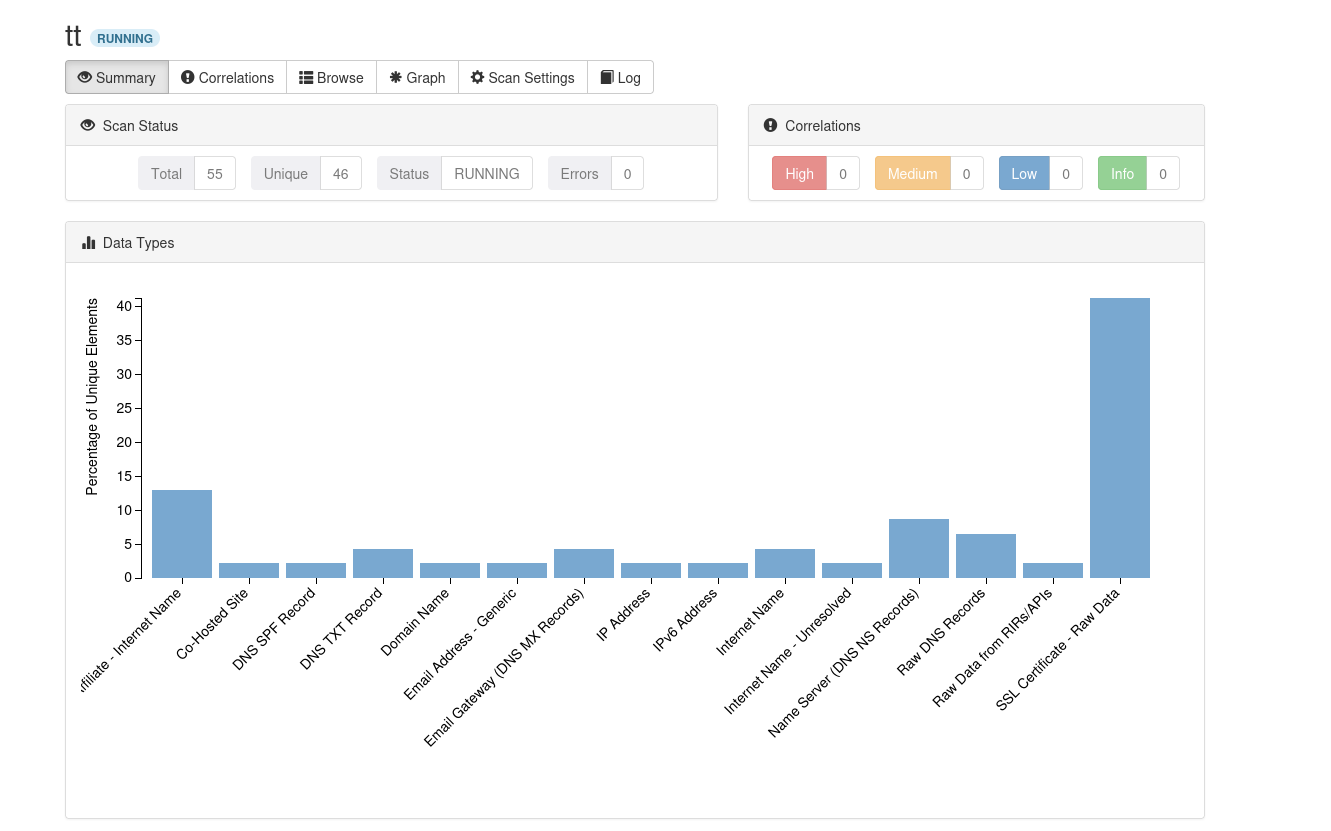Click the asterisk icon on Graph tab

[396, 77]
